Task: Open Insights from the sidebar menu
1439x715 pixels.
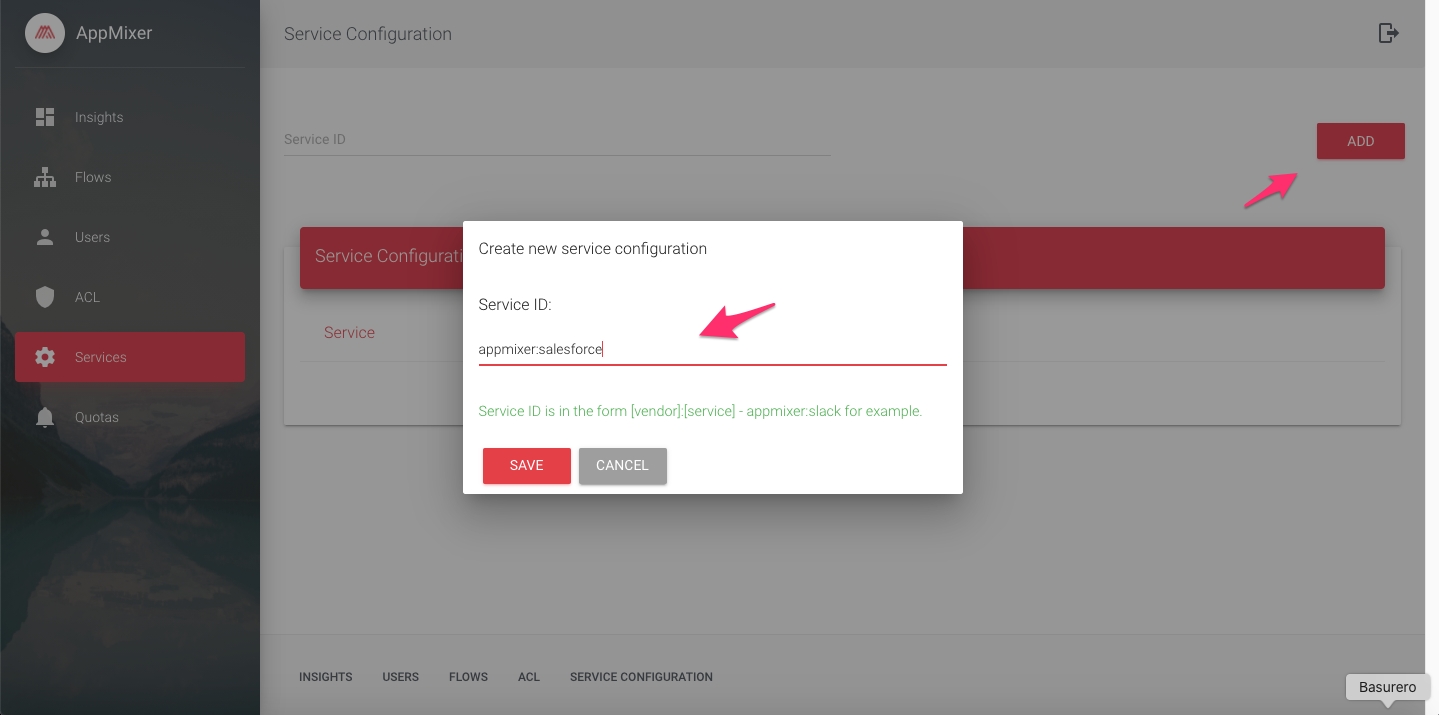Action: click(x=99, y=117)
